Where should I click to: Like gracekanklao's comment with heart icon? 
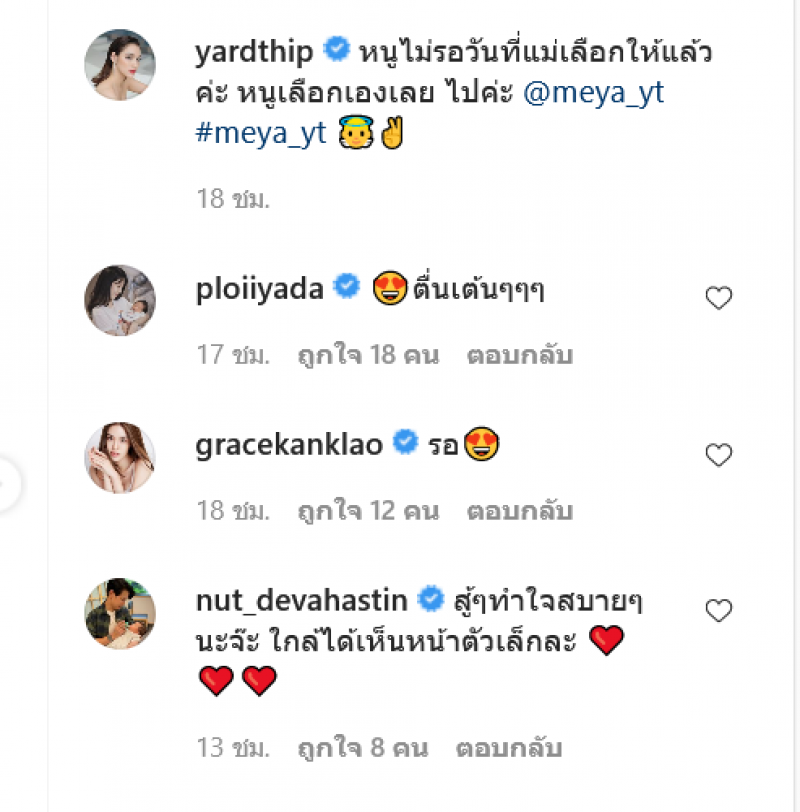coord(719,455)
